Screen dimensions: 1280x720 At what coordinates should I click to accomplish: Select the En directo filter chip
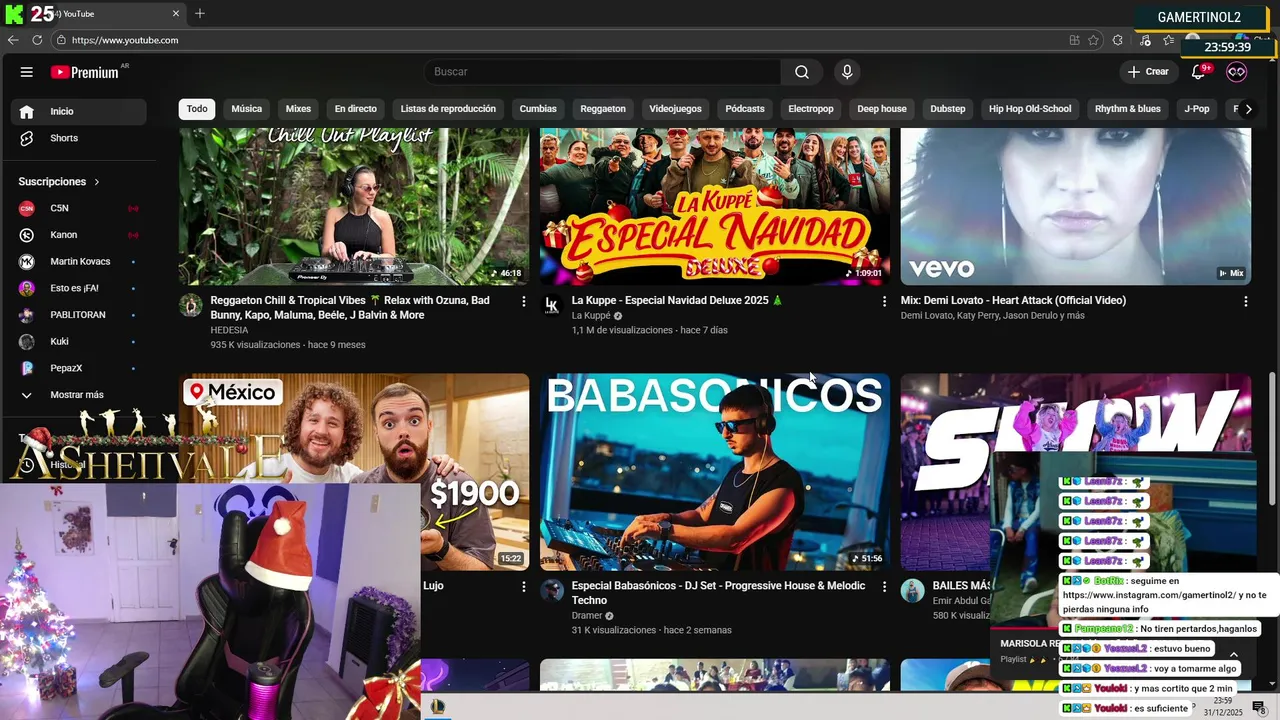point(356,109)
